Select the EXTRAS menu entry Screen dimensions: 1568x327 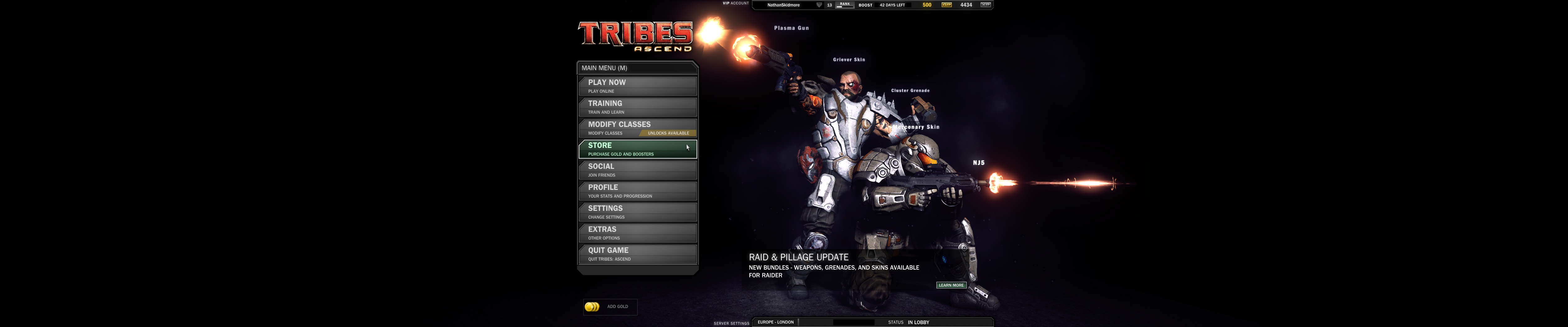[x=637, y=233]
